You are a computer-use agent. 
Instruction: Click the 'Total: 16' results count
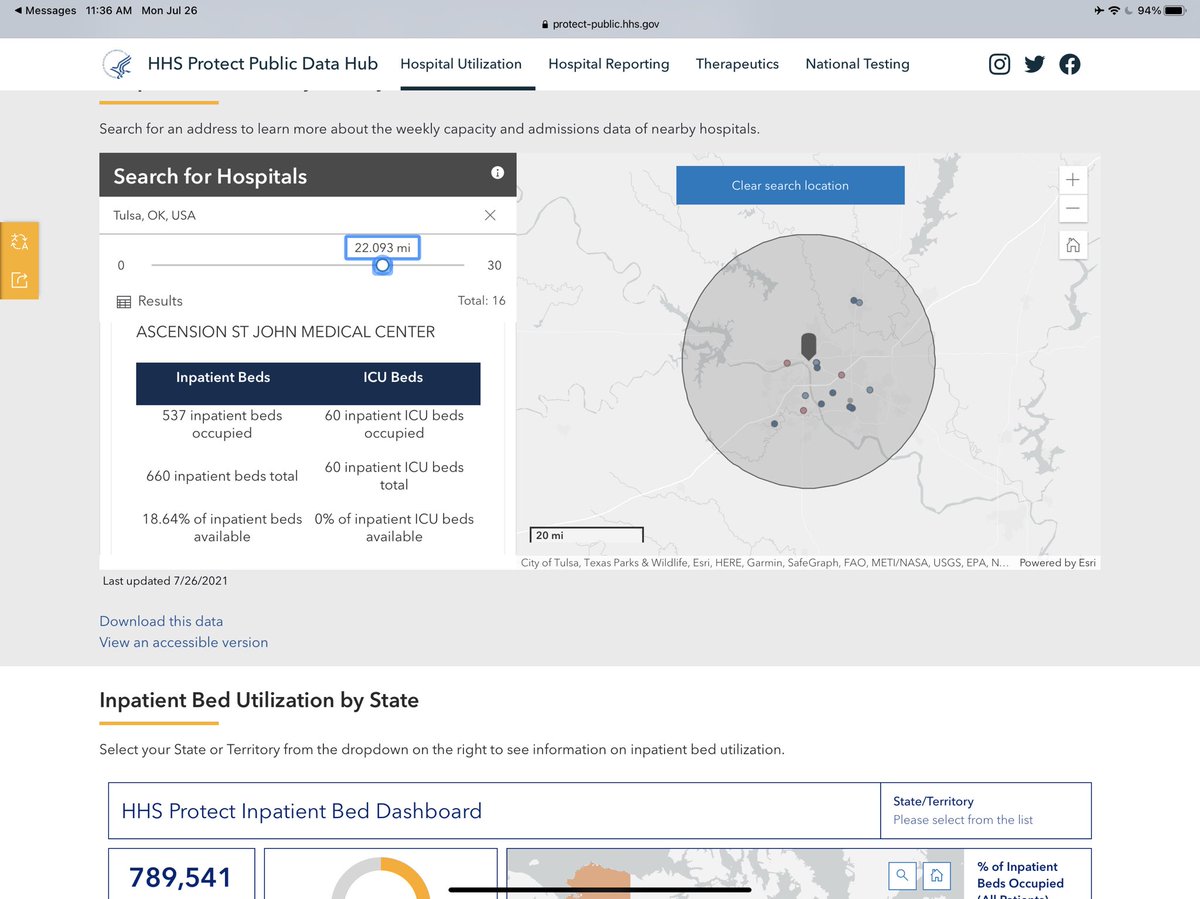481,301
